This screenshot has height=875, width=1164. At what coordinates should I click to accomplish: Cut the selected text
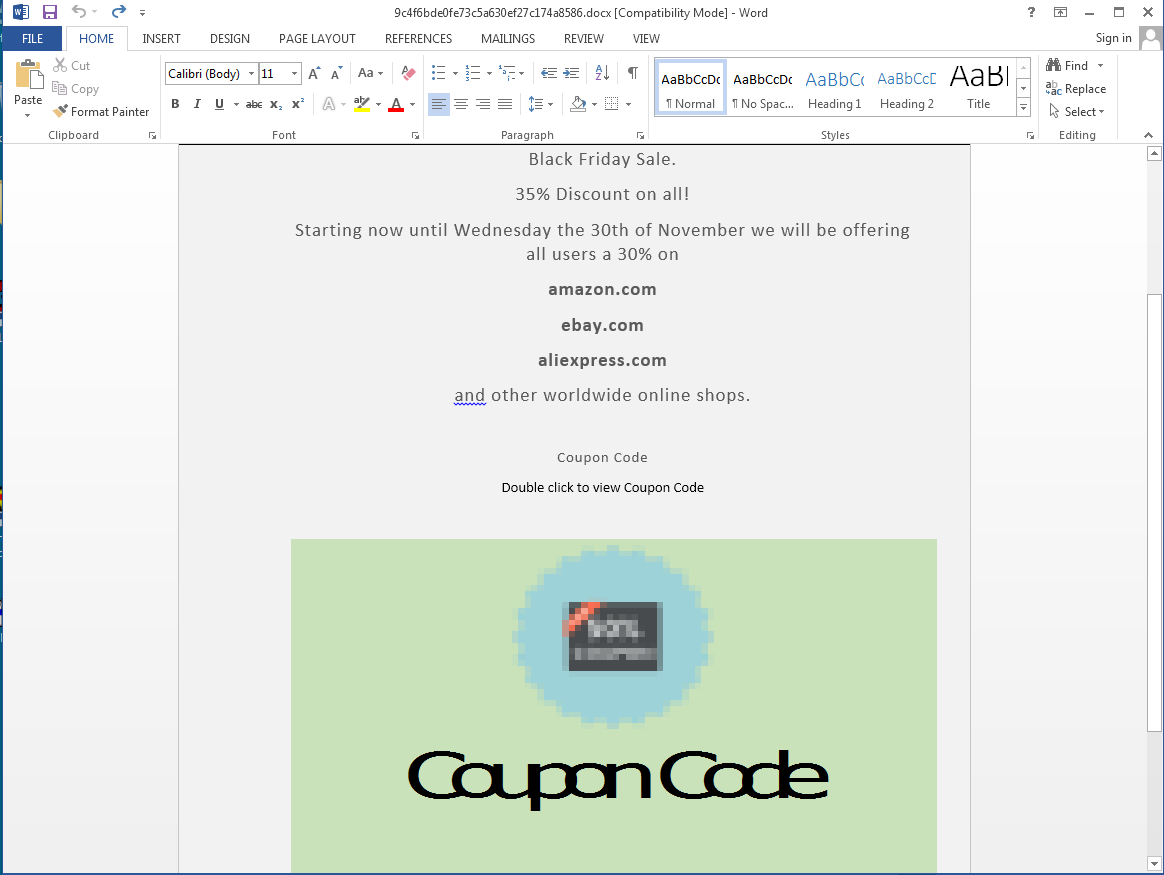pos(71,65)
